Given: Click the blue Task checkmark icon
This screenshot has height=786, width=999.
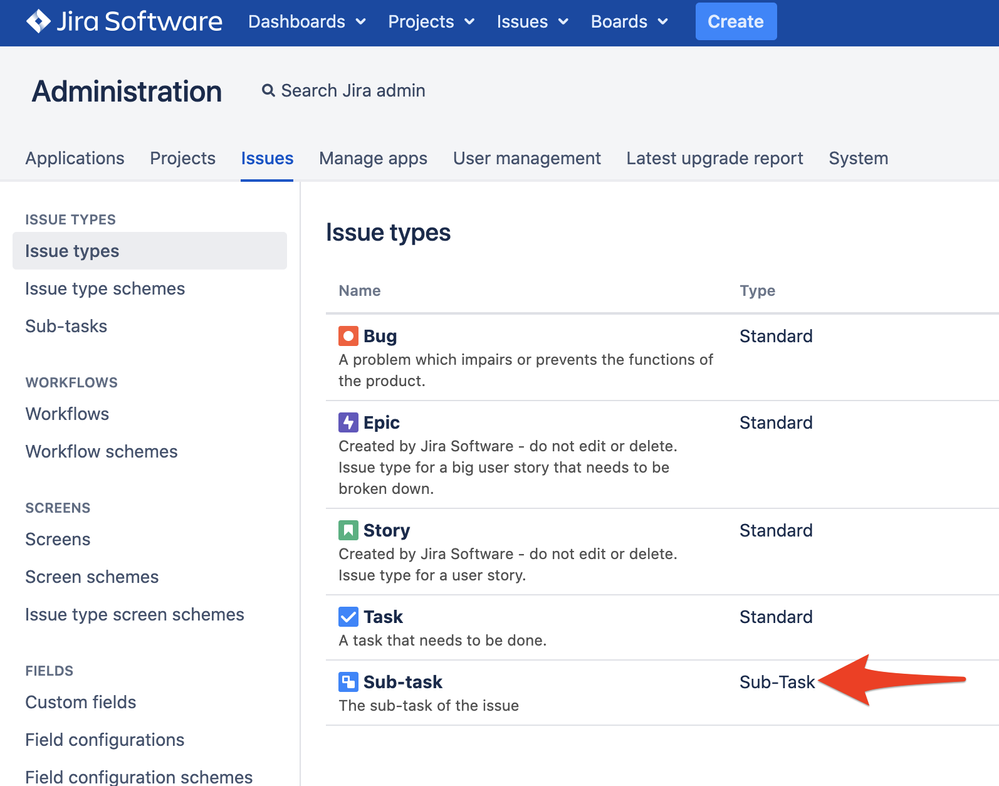Looking at the screenshot, I should click(x=348, y=617).
